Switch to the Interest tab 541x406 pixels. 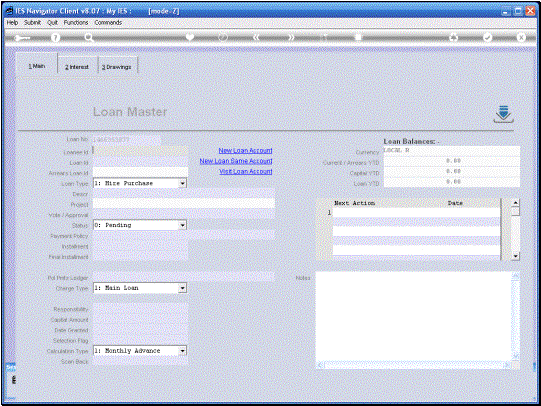coord(77,67)
